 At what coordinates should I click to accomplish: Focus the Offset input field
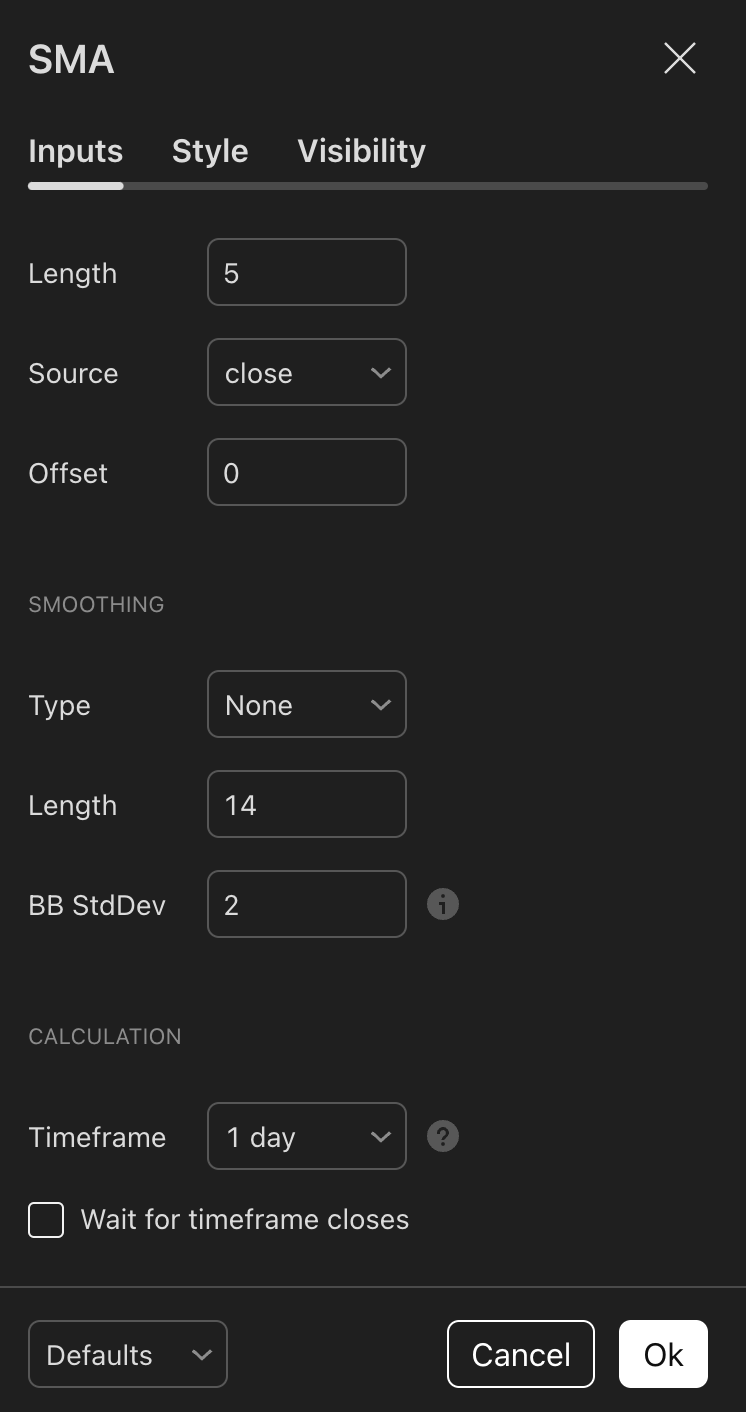click(x=307, y=472)
